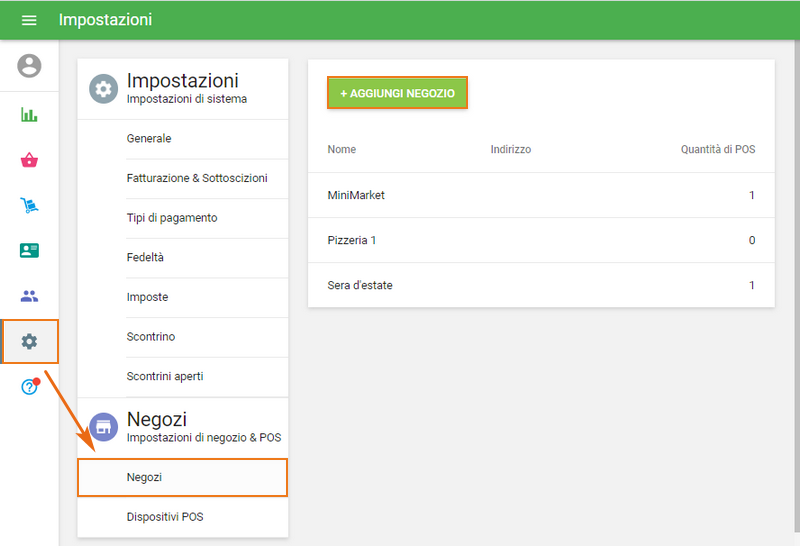Screen dimensions: 800x546
Task: Click POS count 1 for Sera d'estate
Action: [752, 285]
